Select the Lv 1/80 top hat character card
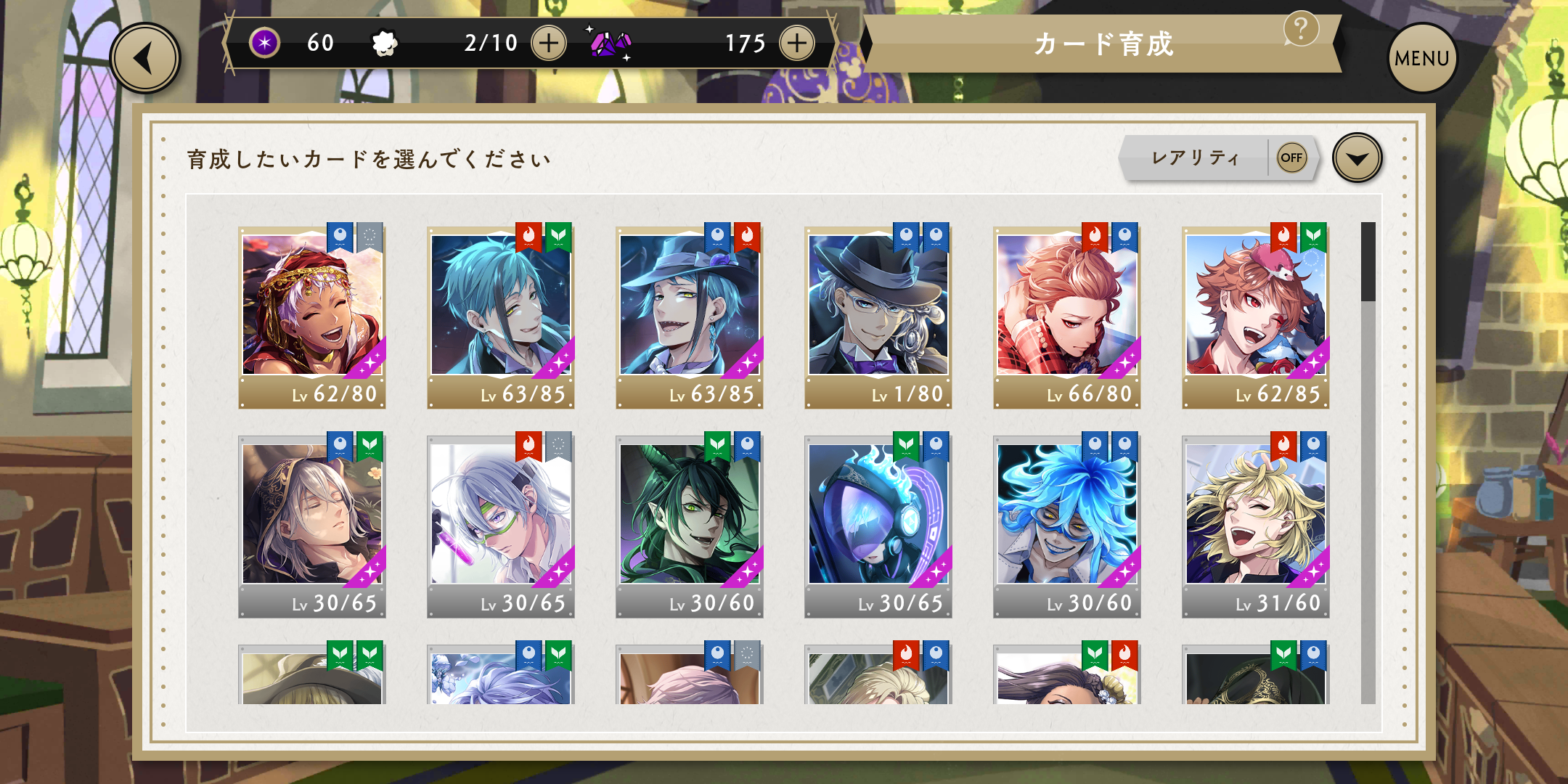Viewport: 1568px width, 784px height. (x=878, y=317)
